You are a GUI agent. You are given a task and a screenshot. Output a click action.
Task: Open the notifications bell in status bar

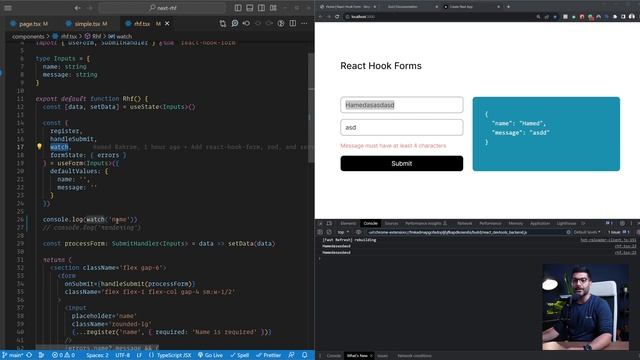coord(304,355)
